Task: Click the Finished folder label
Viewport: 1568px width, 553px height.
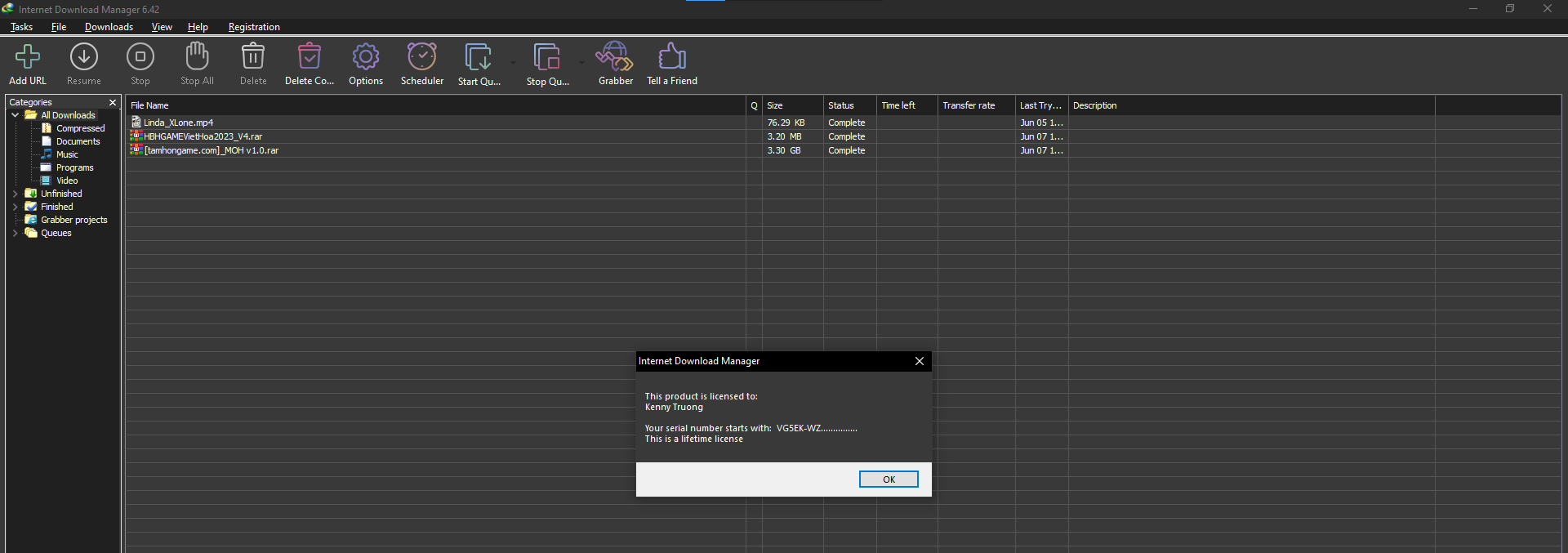Action: pos(57,207)
